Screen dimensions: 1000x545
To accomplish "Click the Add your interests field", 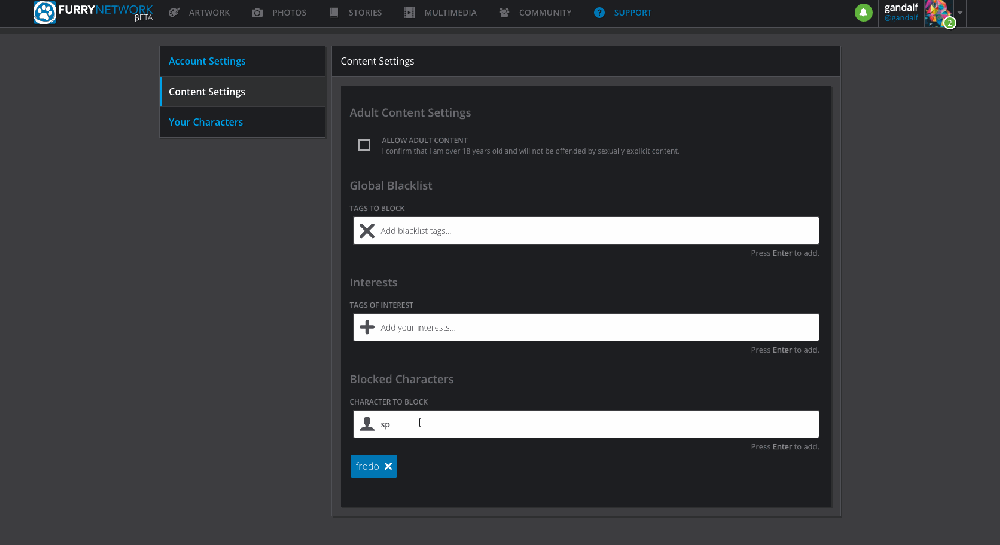I will click(595, 328).
